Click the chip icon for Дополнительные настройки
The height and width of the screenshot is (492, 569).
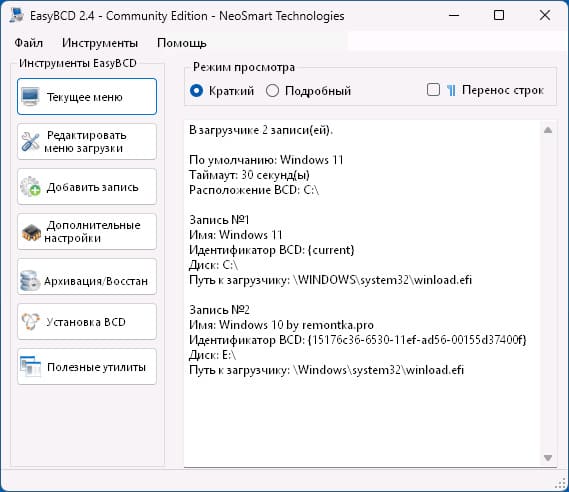click(x=31, y=232)
